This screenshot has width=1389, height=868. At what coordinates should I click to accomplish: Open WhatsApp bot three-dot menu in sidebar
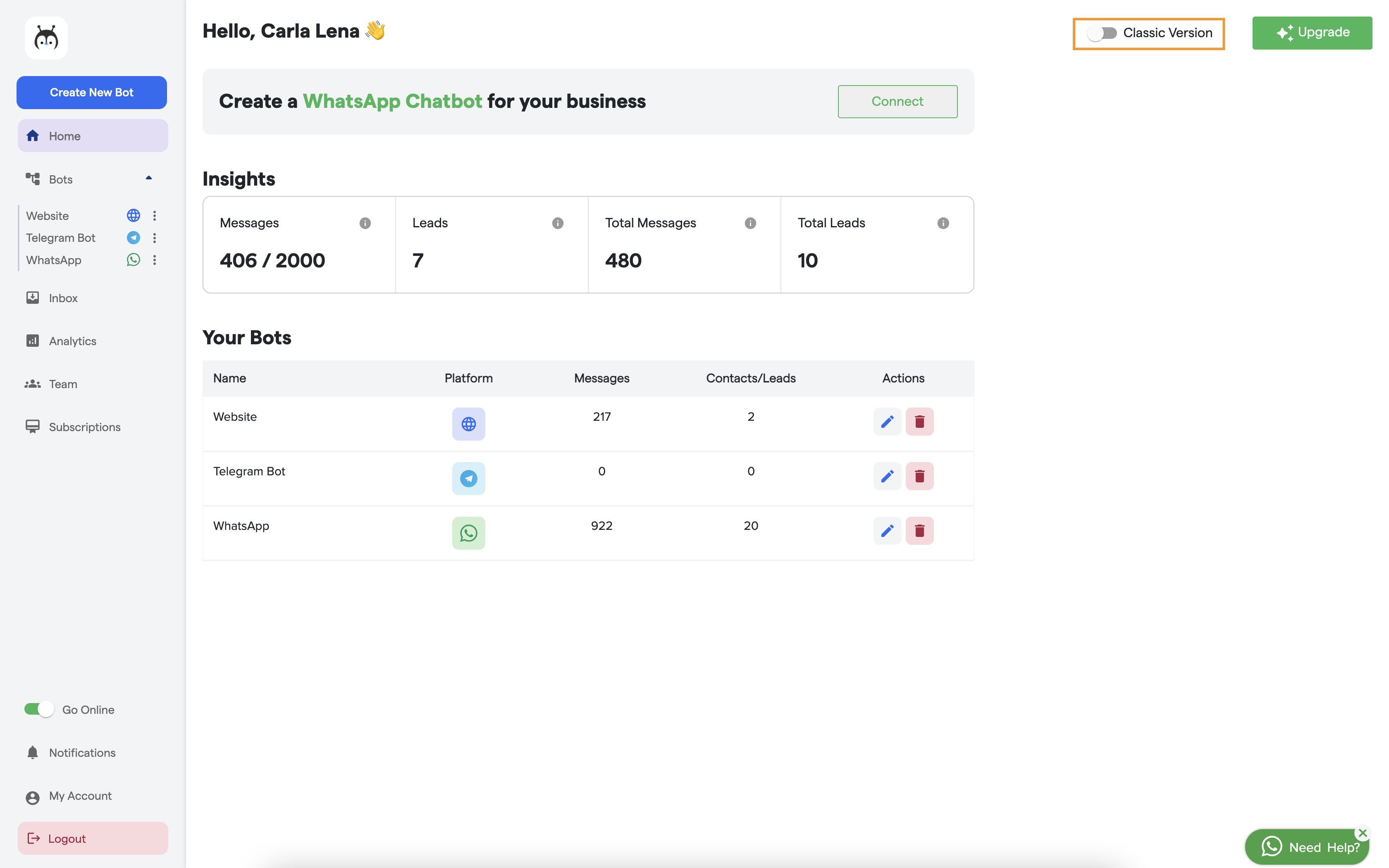[x=154, y=260]
